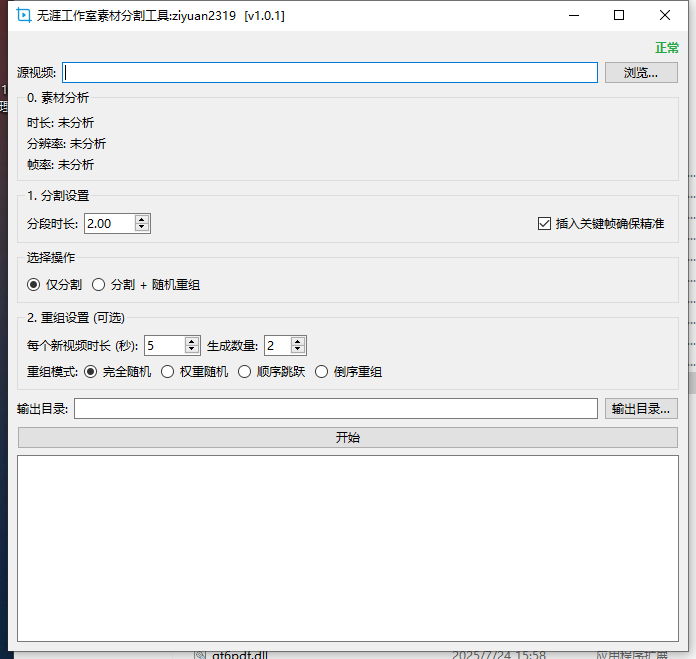Decrease 每个新视频时长 with the down arrow
The image size is (696, 659).
click(192, 350)
